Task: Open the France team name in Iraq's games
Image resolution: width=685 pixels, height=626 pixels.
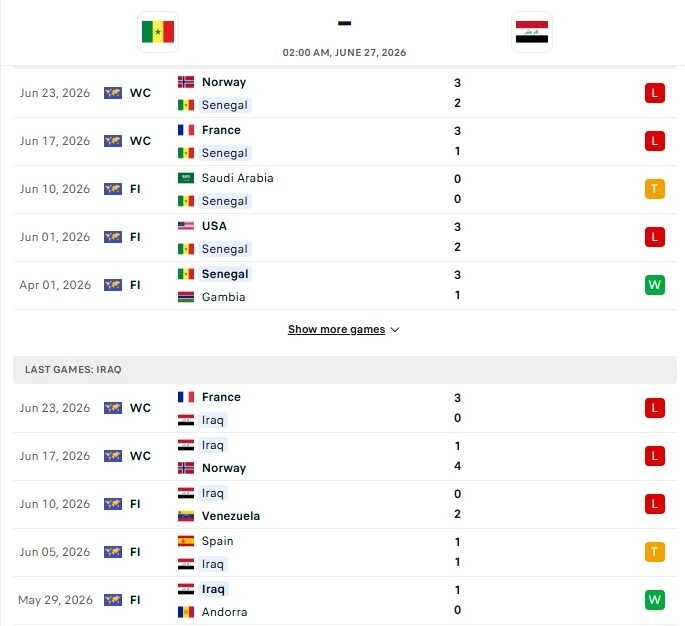Action: (221, 397)
